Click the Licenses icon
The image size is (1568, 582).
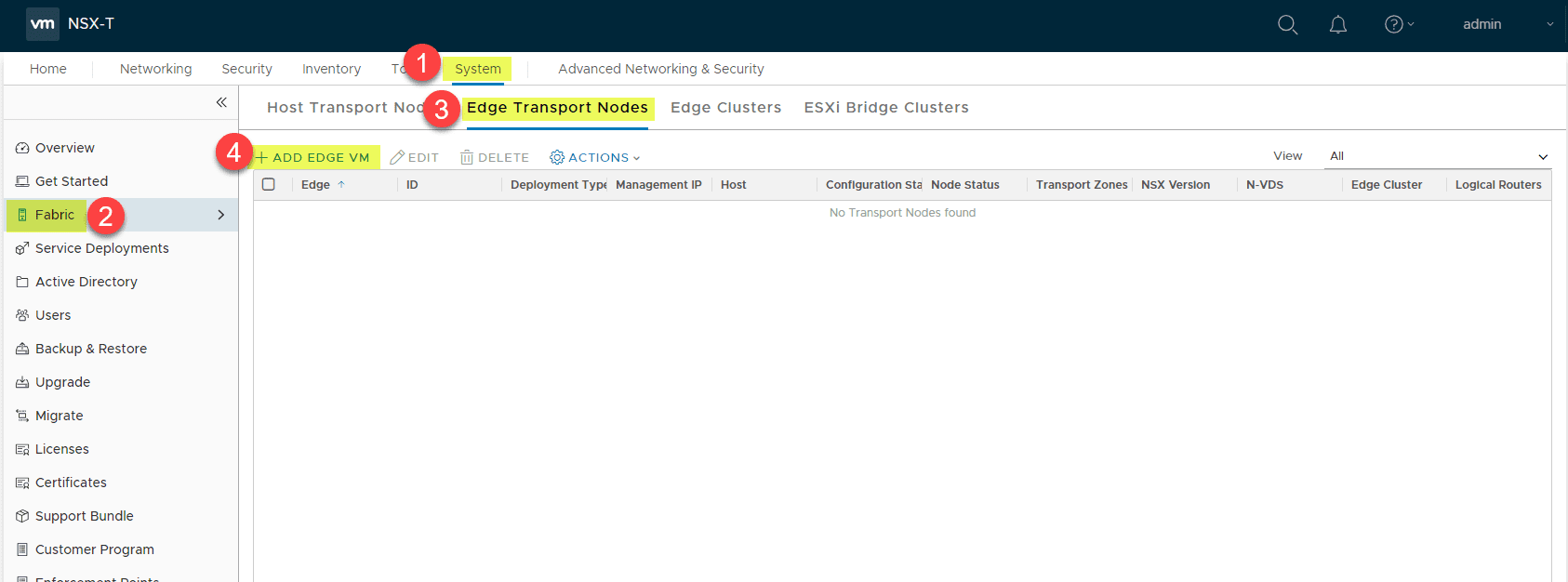pos(22,449)
